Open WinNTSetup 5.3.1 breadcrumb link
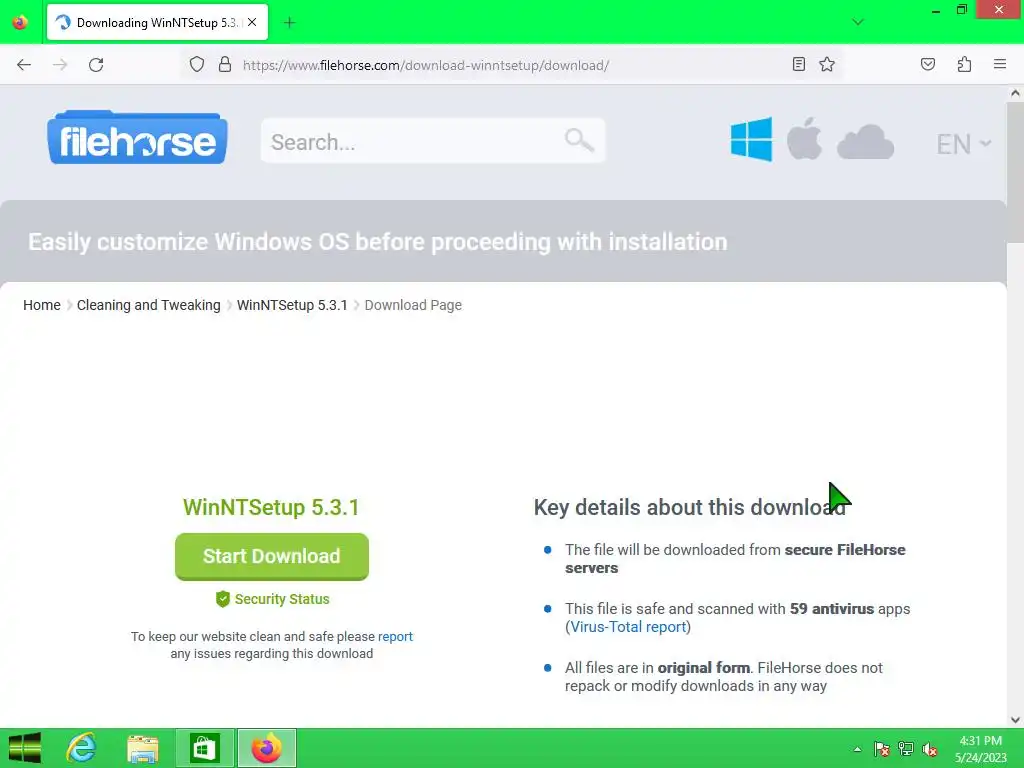Image resolution: width=1024 pixels, height=768 pixels. tap(292, 305)
